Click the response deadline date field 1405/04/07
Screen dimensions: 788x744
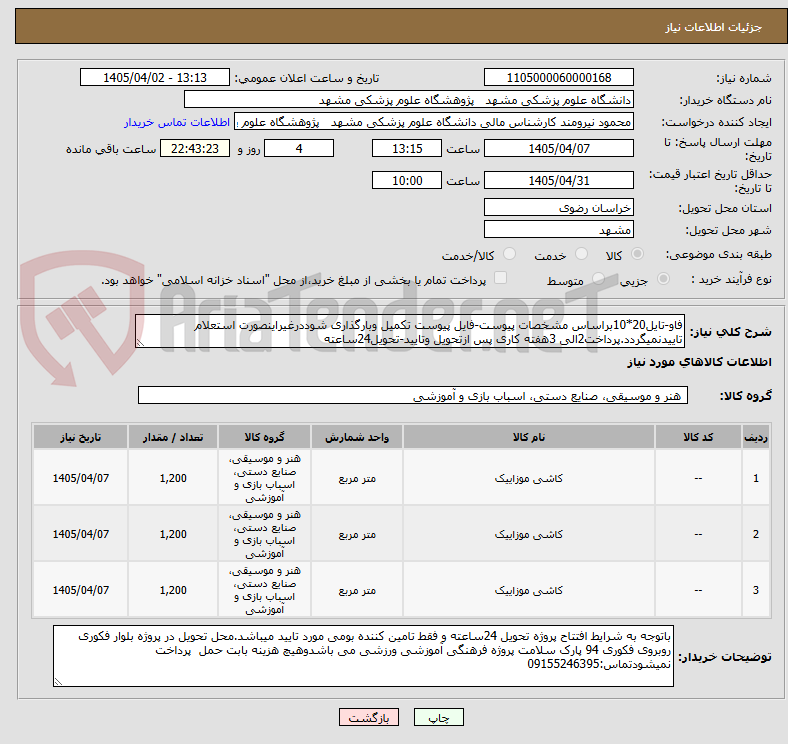(558, 149)
